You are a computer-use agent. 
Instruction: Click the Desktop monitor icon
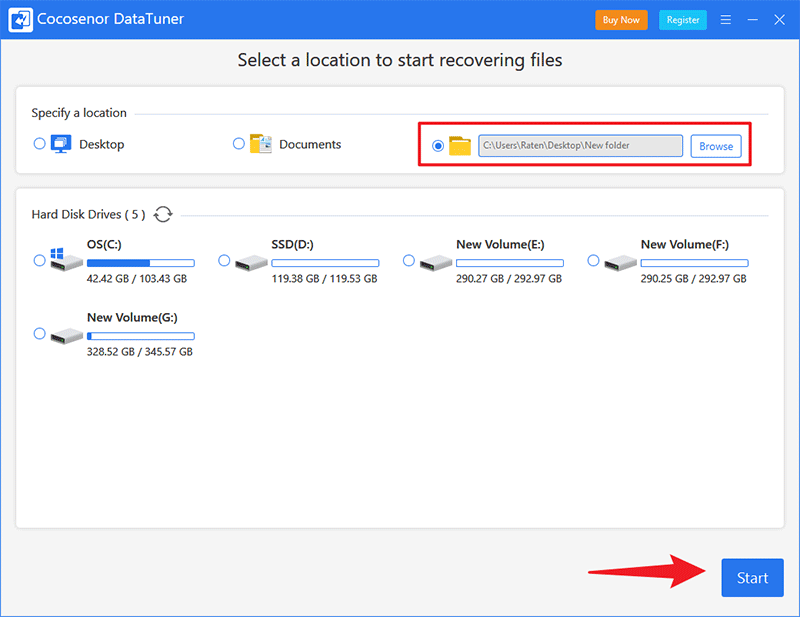pyautogui.click(x=61, y=144)
